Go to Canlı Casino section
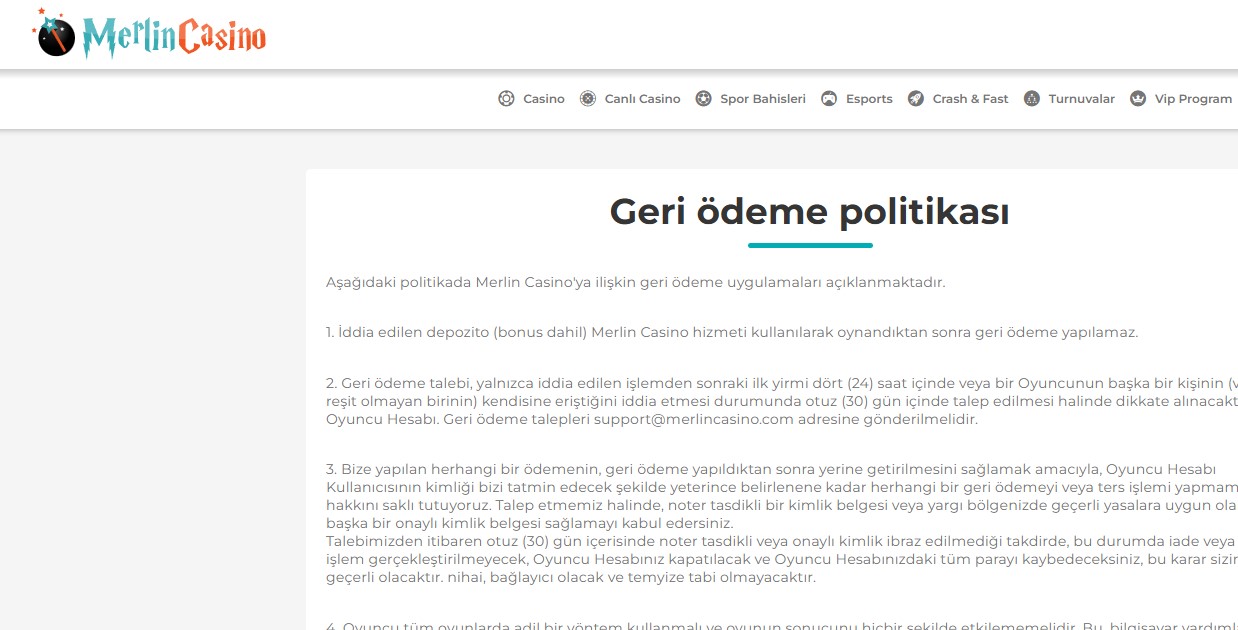 (642, 99)
